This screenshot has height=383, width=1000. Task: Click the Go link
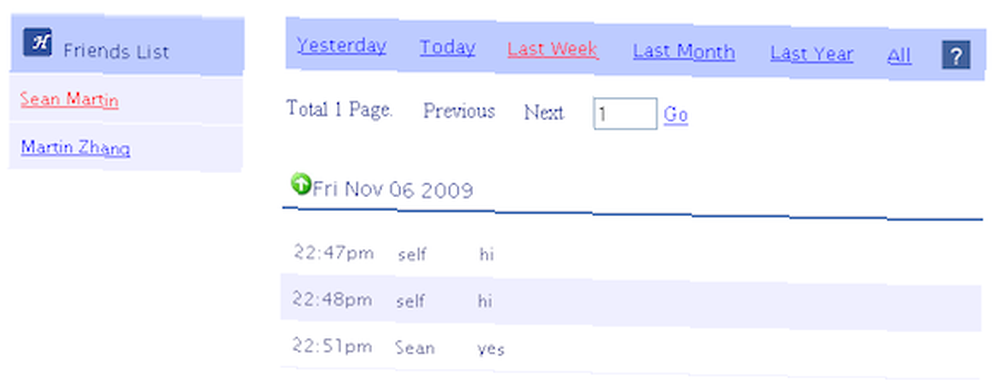pyautogui.click(x=675, y=115)
